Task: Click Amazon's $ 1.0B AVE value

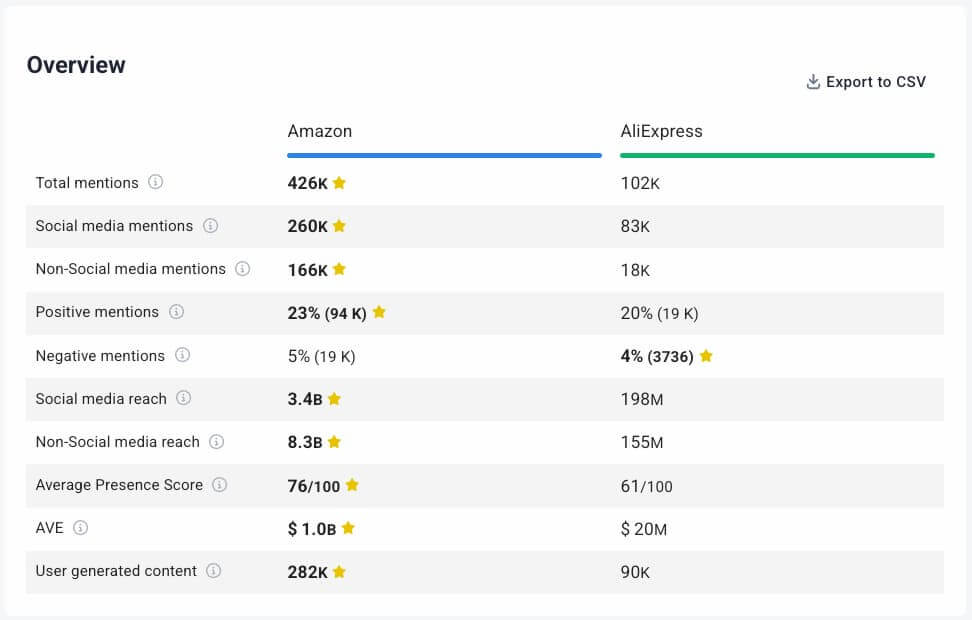Action: coord(313,528)
